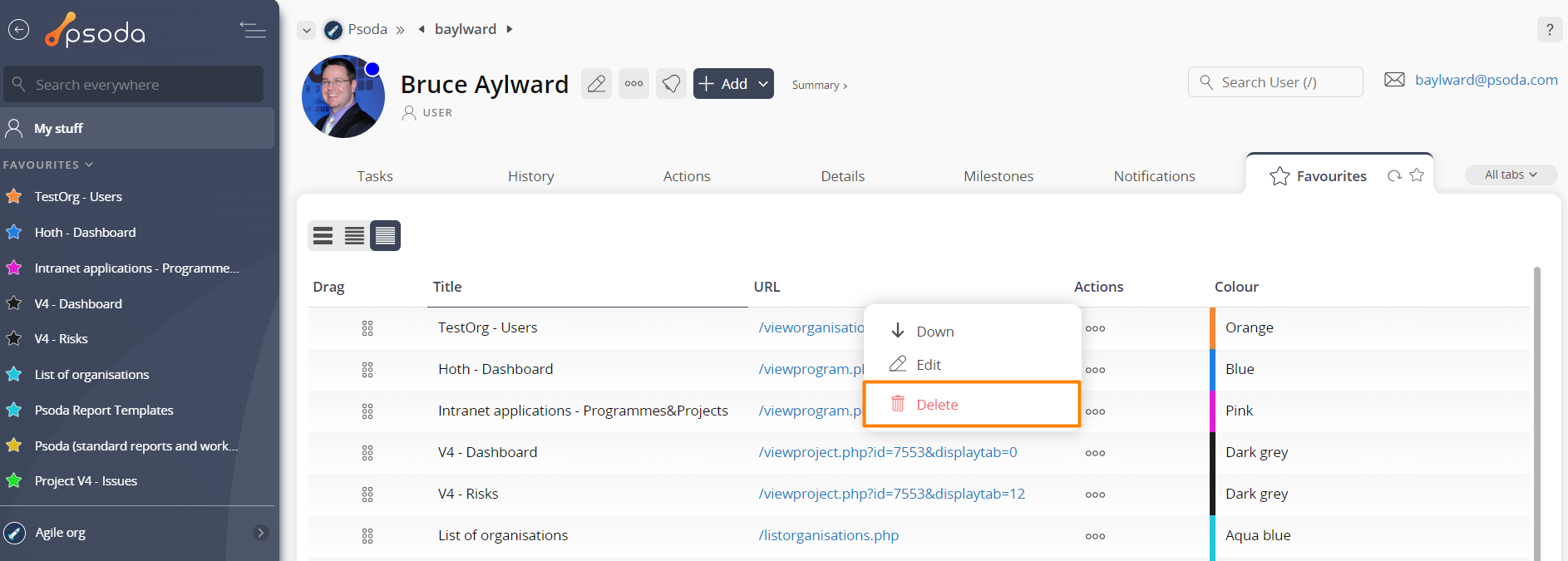Choose Delete in the context menu
The width and height of the screenshot is (1568, 561).
972,404
